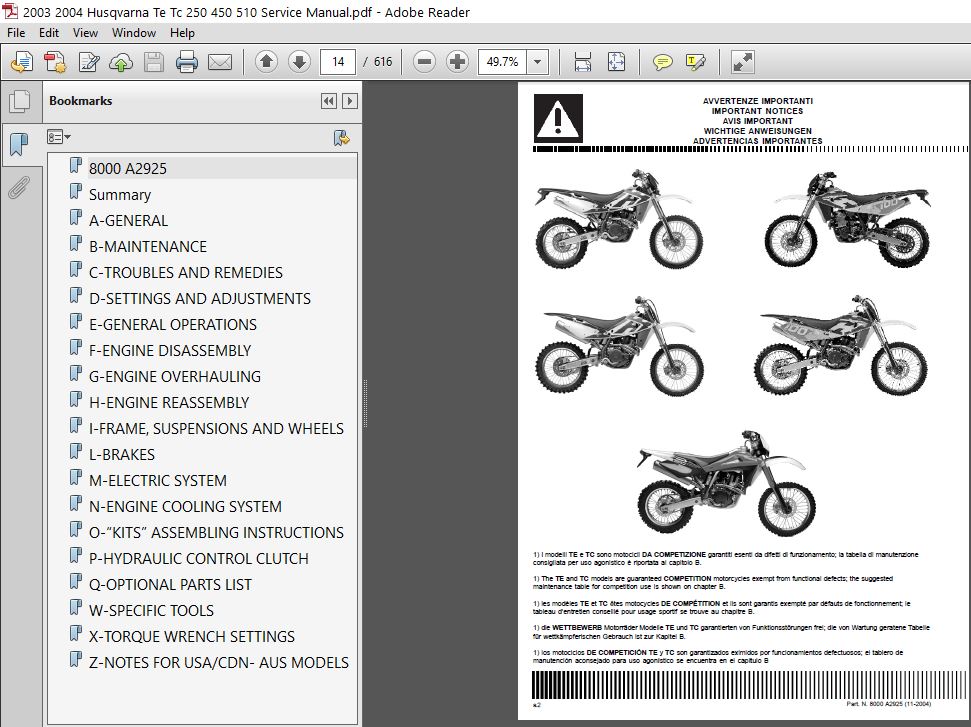Open H-ENGINE REASSEMBLY bookmark
The width and height of the screenshot is (971, 727).
(169, 403)
